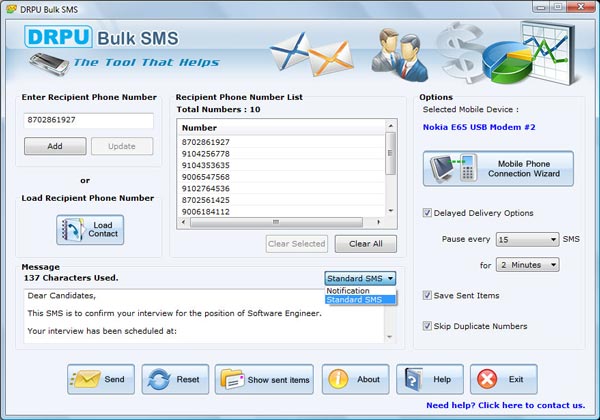Select number 8702861927 in the list
This screenshot has height=420, width=600.
pos(282,142)
